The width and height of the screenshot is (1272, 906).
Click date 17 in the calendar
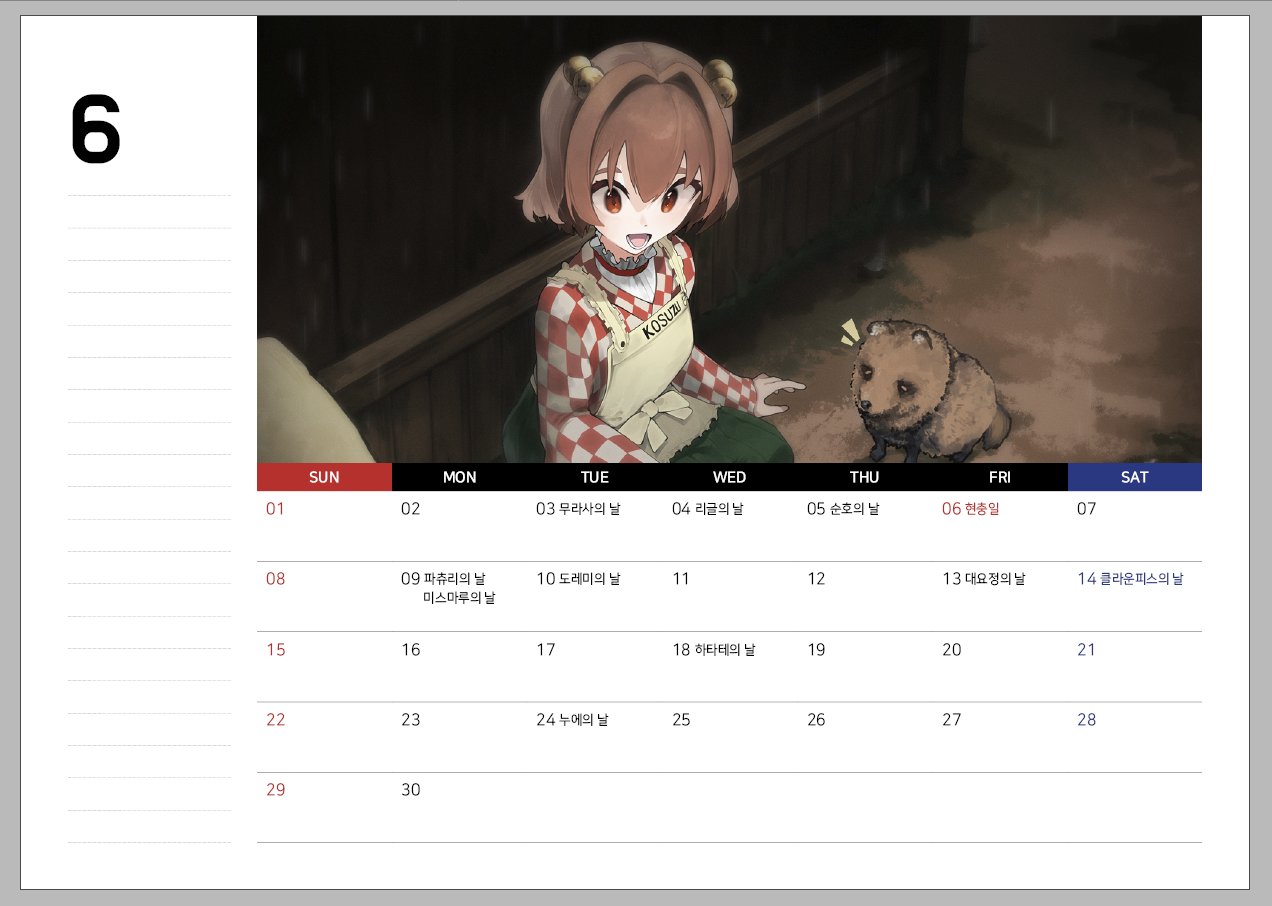click(x=545, y=650)
